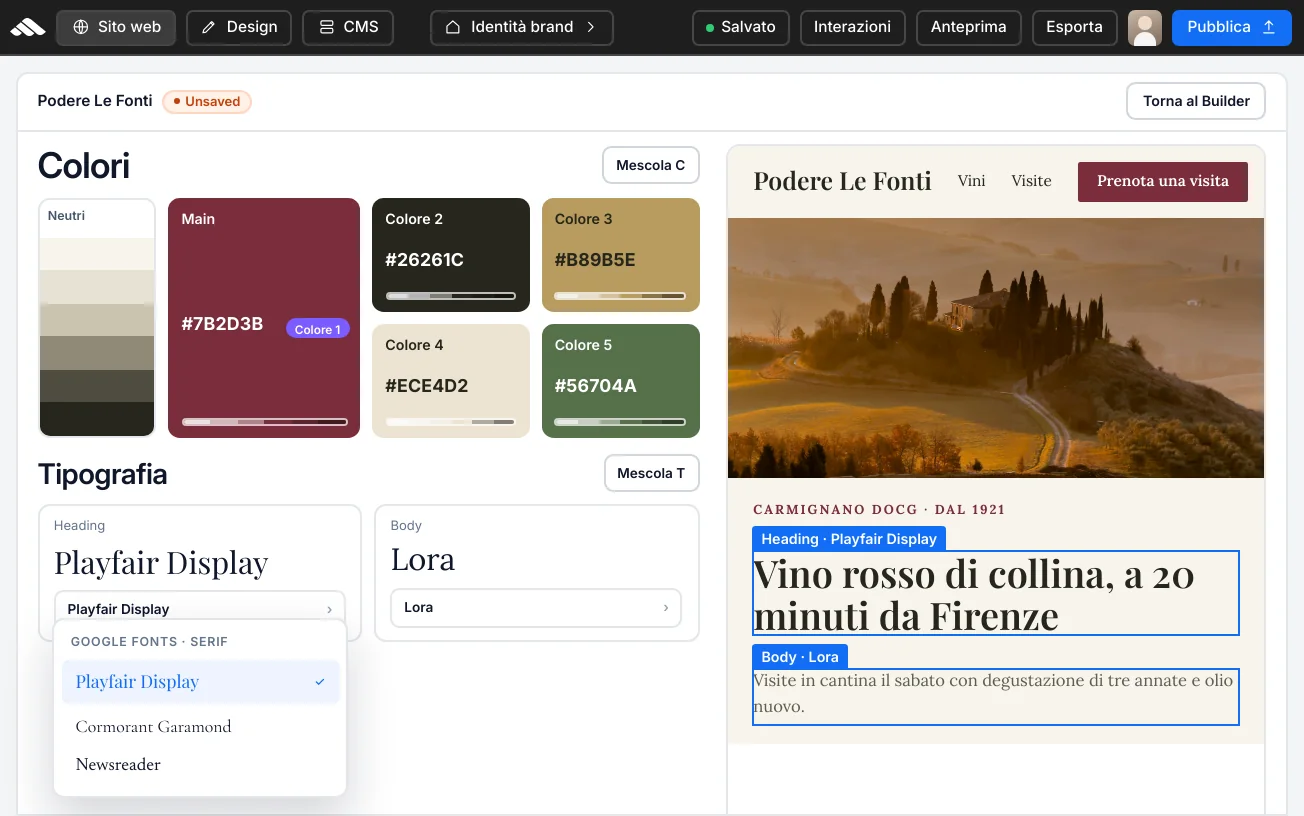Select the Main color #7B2D3B swatch
This screenshot has width=1304, height=816.
point(264,318)
